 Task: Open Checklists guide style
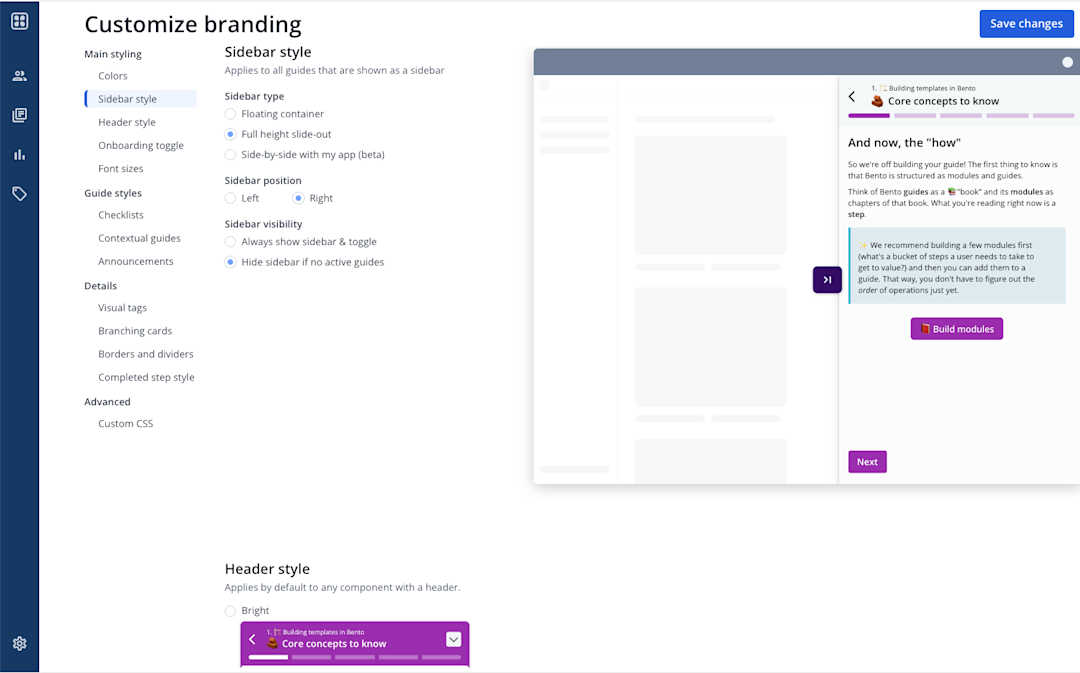click(x=121, y=215)
